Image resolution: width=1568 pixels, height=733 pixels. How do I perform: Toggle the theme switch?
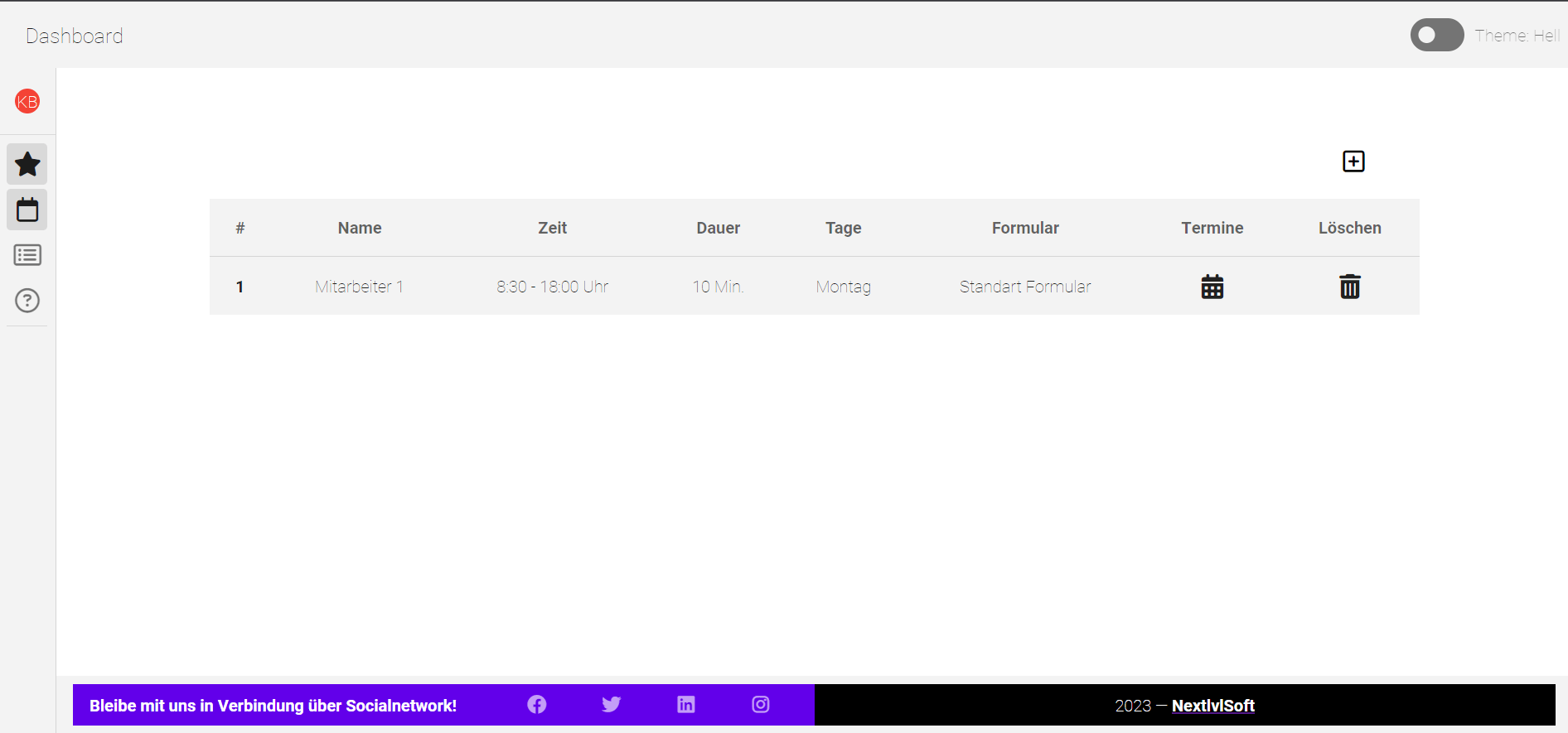[1437, 36]
